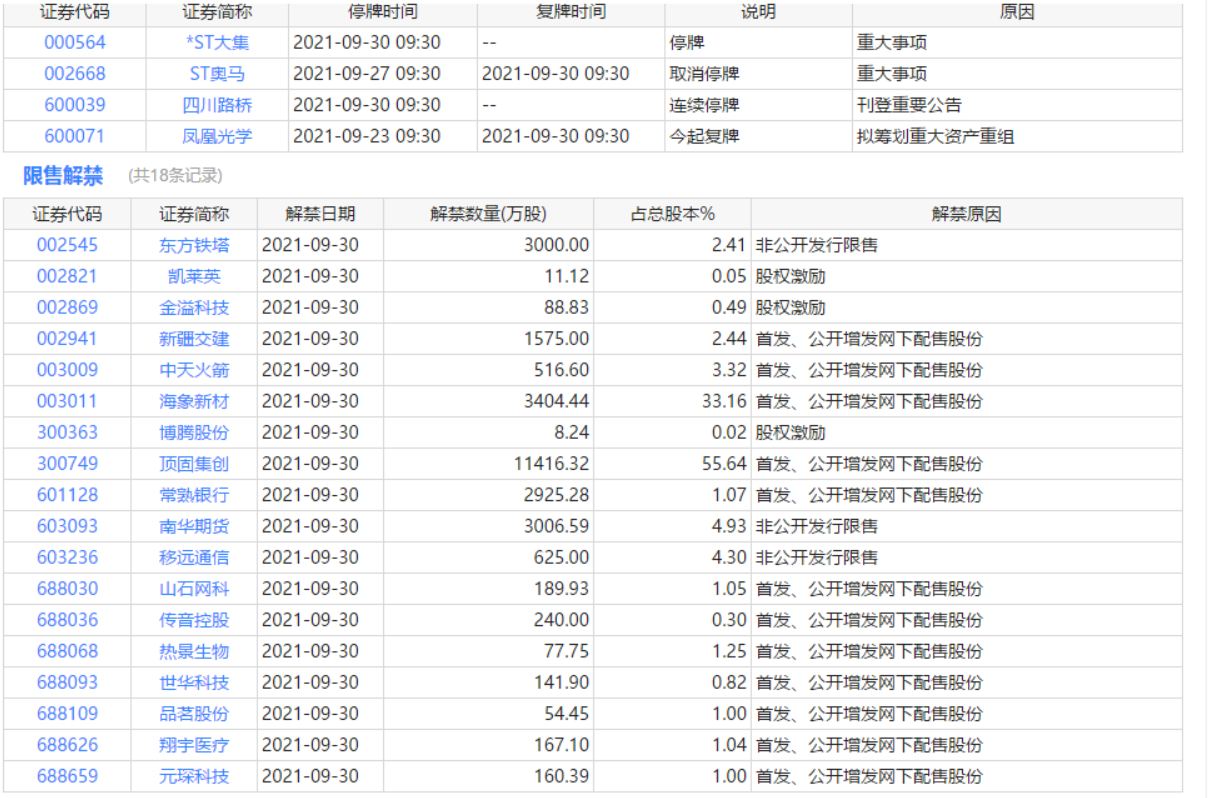Click the 东方铁塔 stock name
The height and width of the screenshot is (798, 1208).
194,245
